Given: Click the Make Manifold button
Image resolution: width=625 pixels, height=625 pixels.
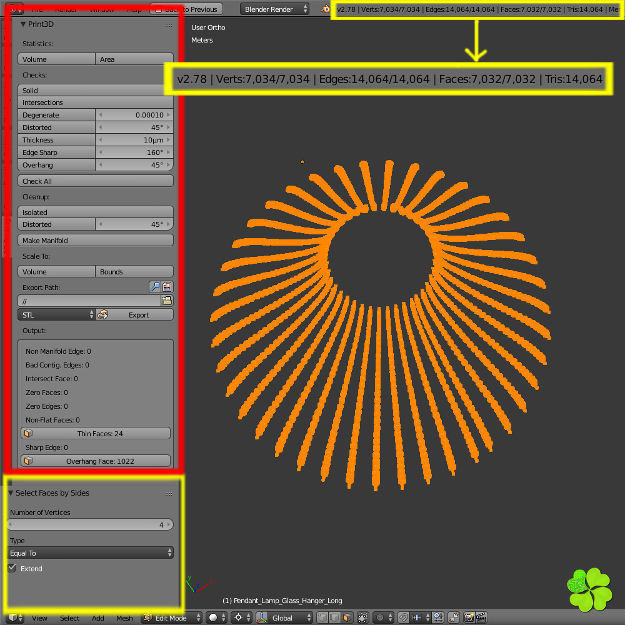Looking at the screenshot, I should point(96,240).
